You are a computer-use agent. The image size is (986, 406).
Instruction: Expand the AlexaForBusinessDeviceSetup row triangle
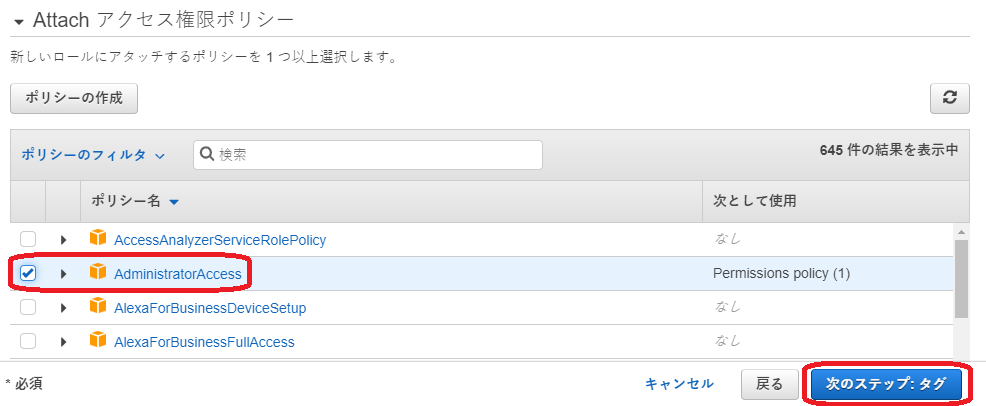point(63,307)
